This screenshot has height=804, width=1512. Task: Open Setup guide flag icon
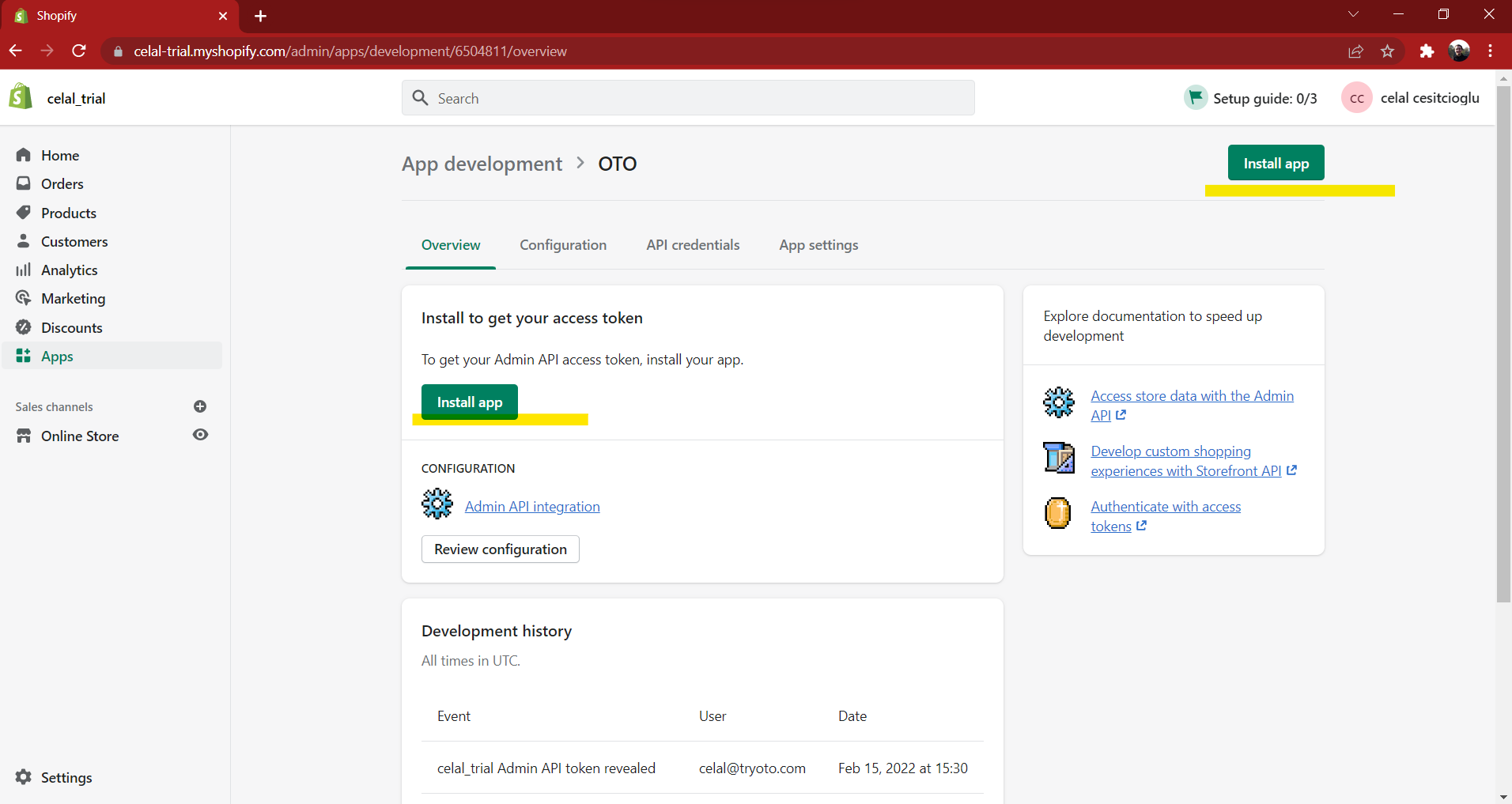tap(1196, 97)
